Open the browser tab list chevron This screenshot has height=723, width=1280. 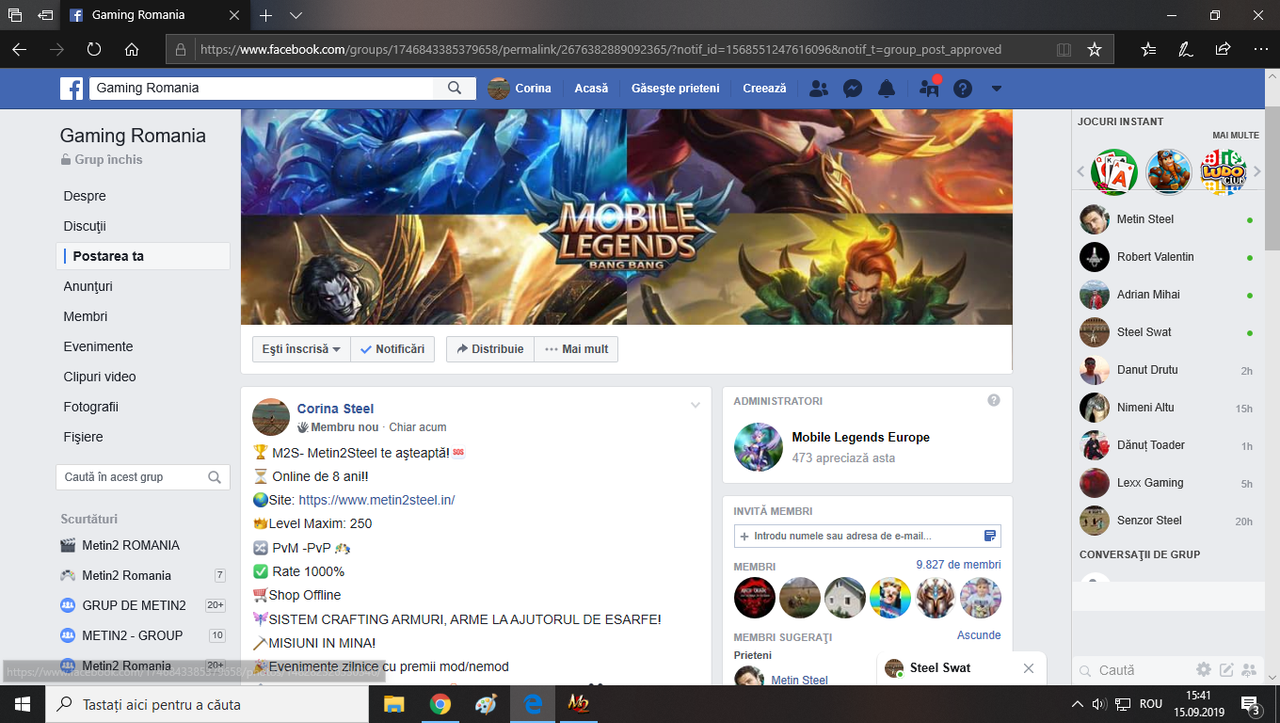pyautogui.click(x=296, y=15)
